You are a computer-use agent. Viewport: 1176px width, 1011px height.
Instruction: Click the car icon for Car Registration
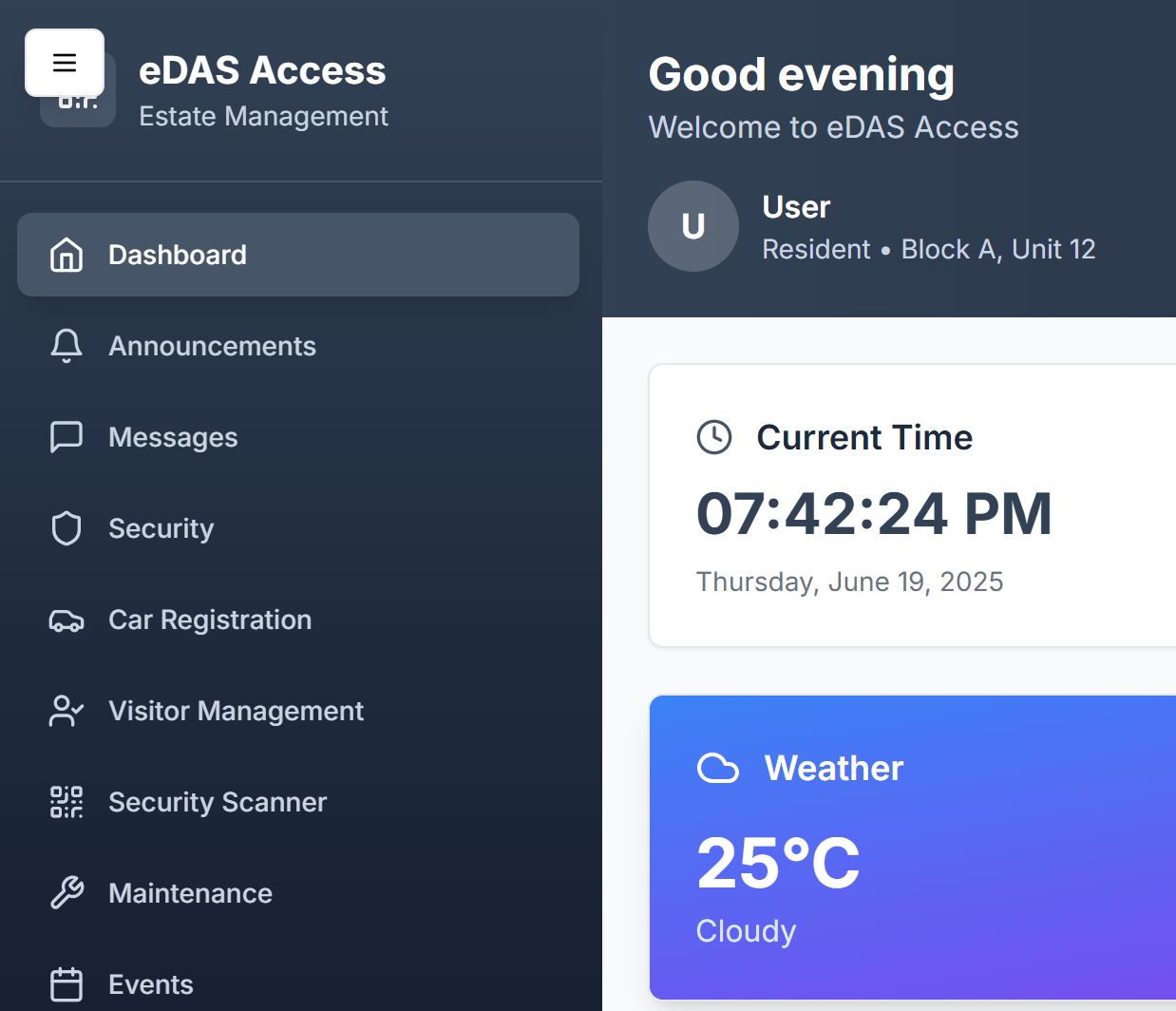pyautogui.click(x=66, y=620)
